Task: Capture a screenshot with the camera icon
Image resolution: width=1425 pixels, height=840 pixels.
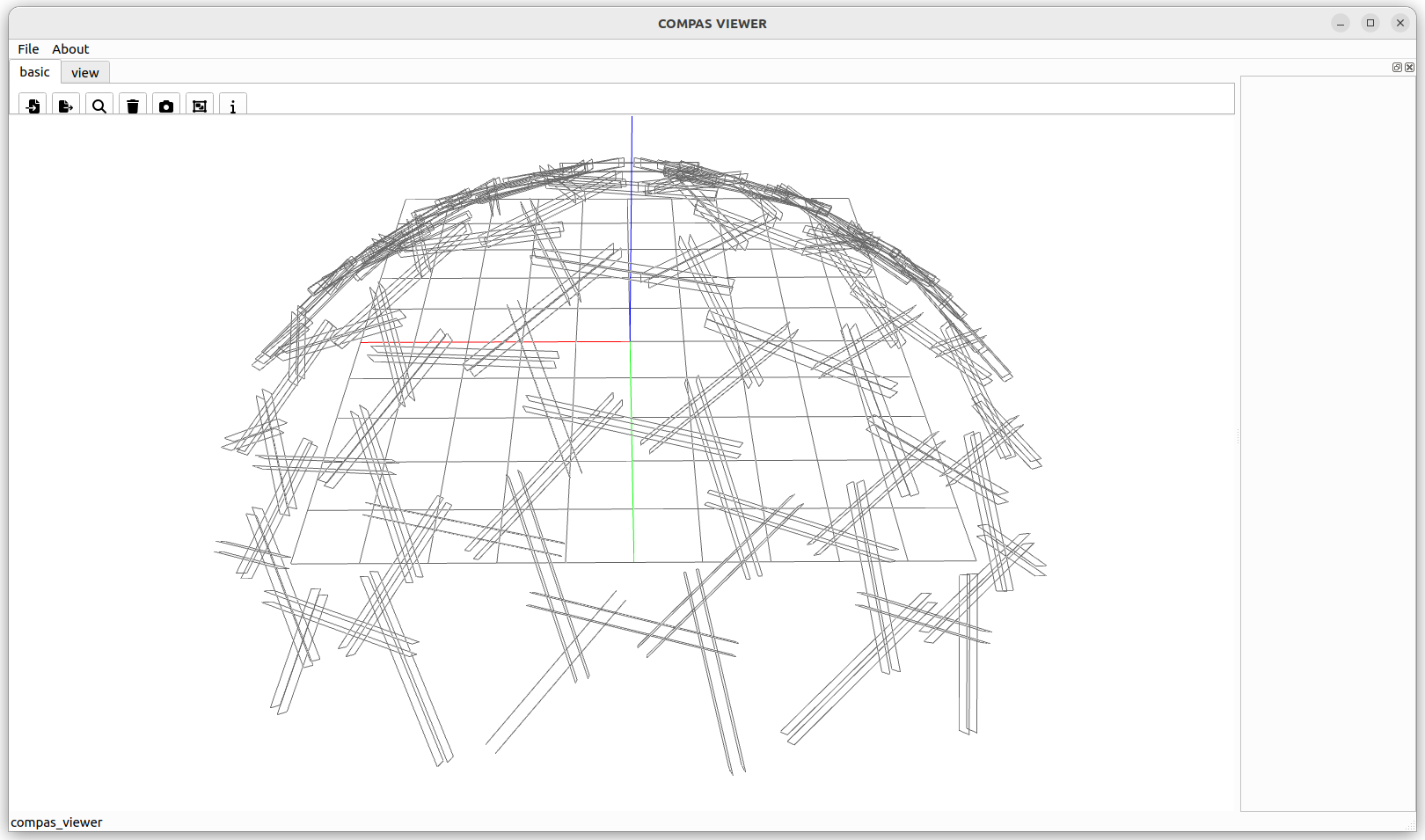Action: pyautogui.click(x=166, y=106)
